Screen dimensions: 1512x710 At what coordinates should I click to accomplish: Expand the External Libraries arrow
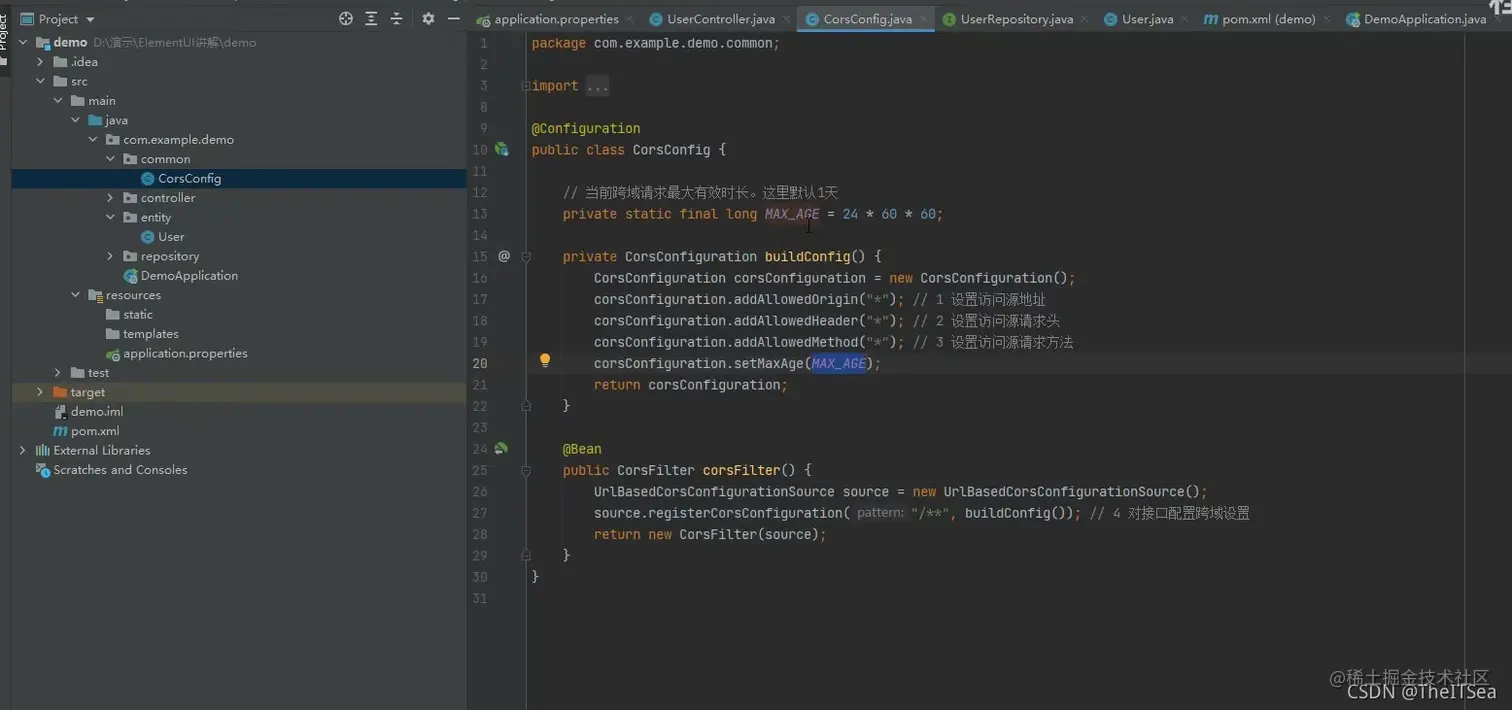(24, 450)
